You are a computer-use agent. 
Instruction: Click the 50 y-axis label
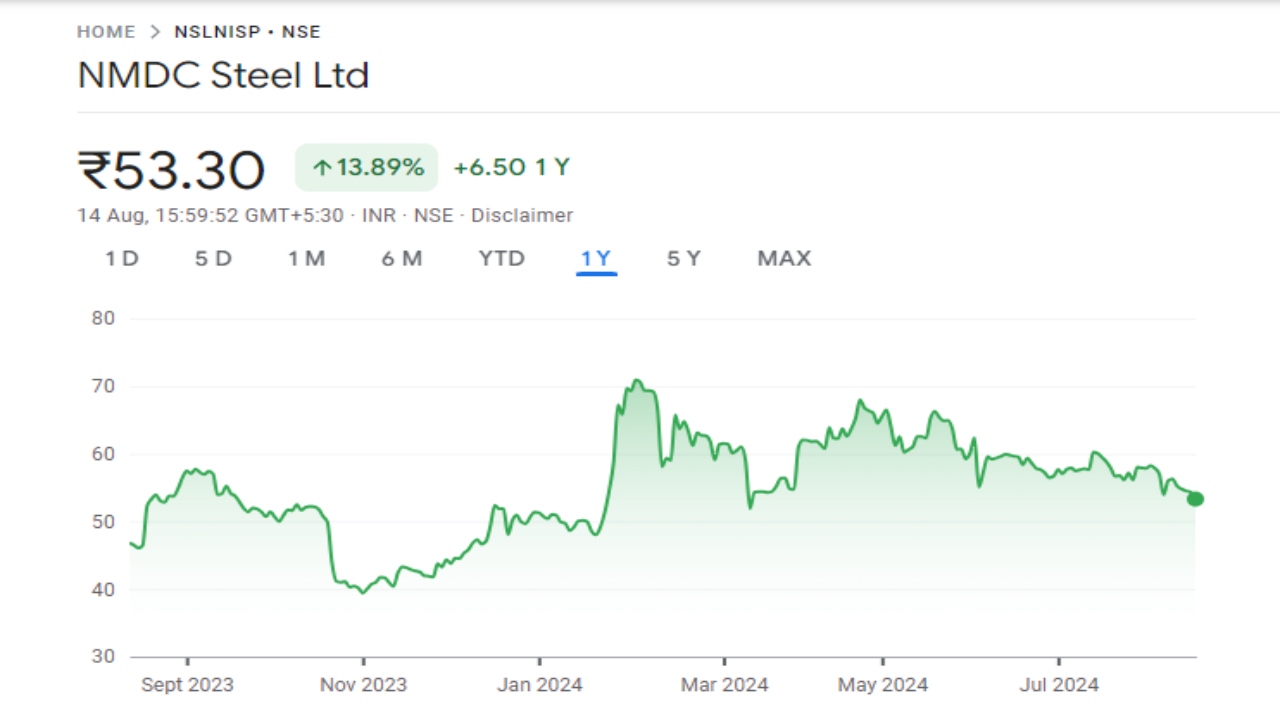[x=104, y=522]
